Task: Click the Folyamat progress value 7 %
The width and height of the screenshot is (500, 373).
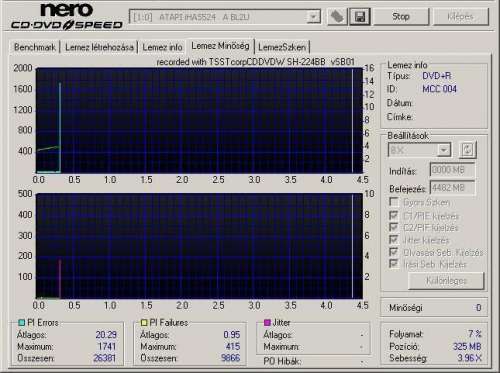Action: pyautogui.click(x=475, y=334)
